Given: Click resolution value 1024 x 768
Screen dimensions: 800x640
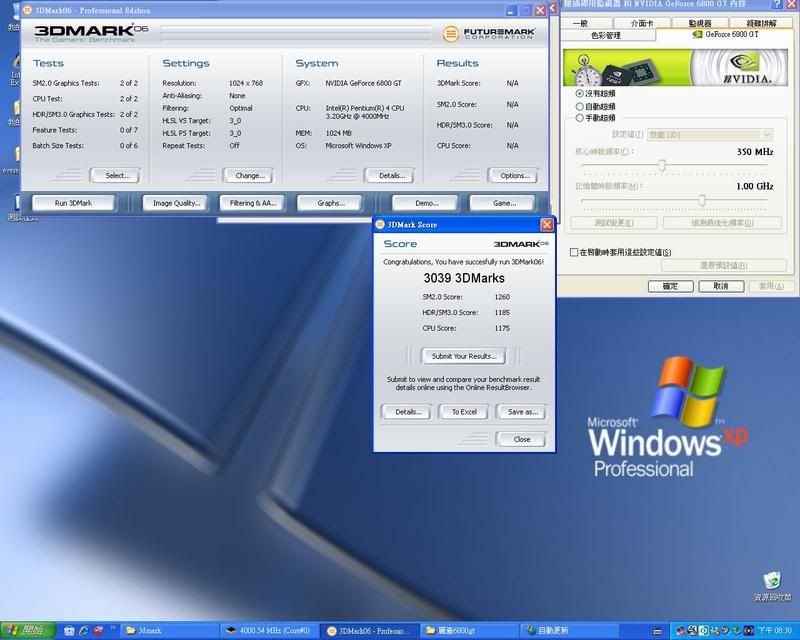Looking at the screenshot, I should [246, 83].
